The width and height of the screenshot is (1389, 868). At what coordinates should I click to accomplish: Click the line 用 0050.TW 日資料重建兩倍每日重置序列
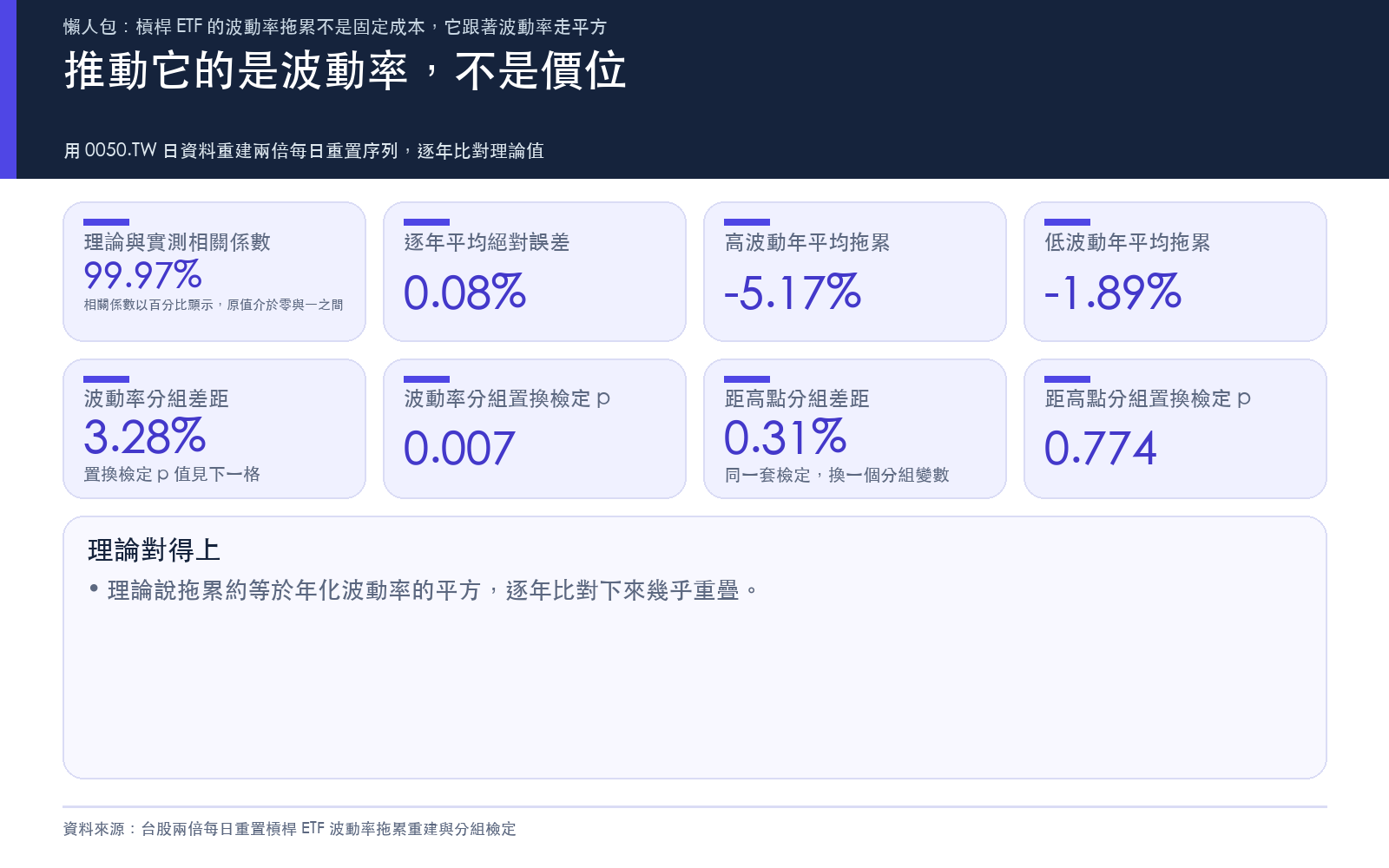304,151
